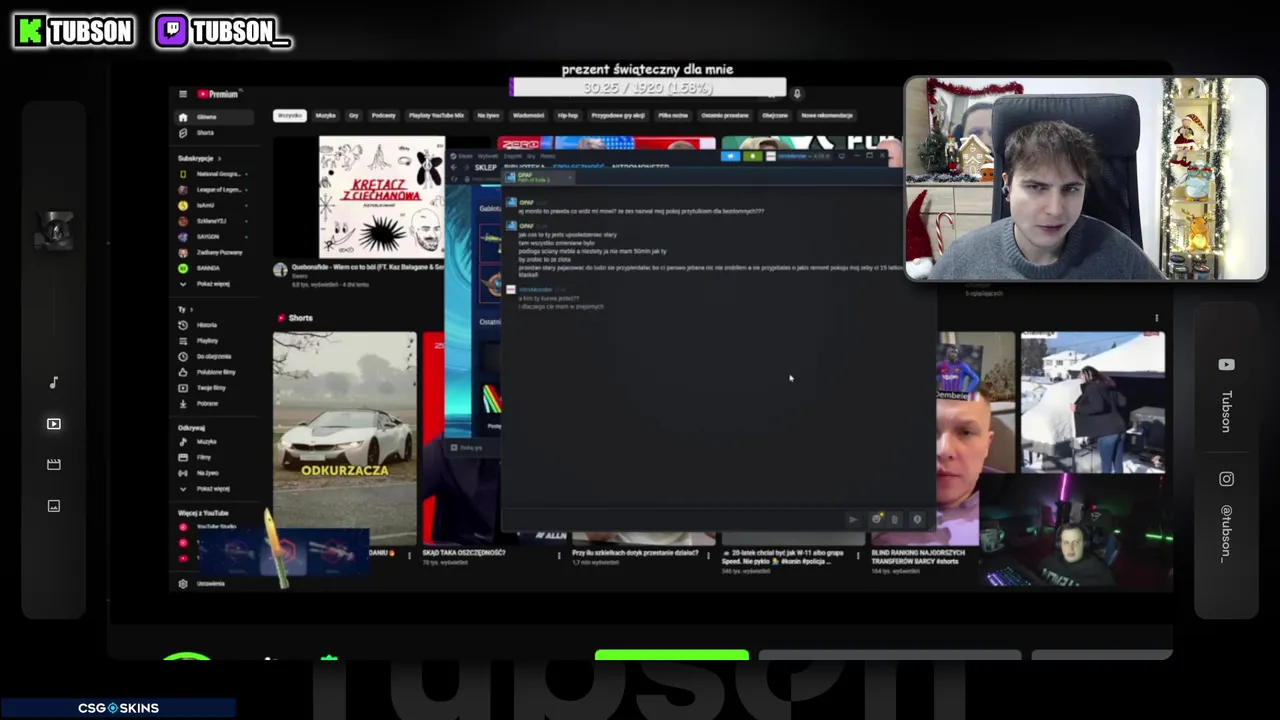Open BANNDA subscription channel

click(x=206, y=268)
